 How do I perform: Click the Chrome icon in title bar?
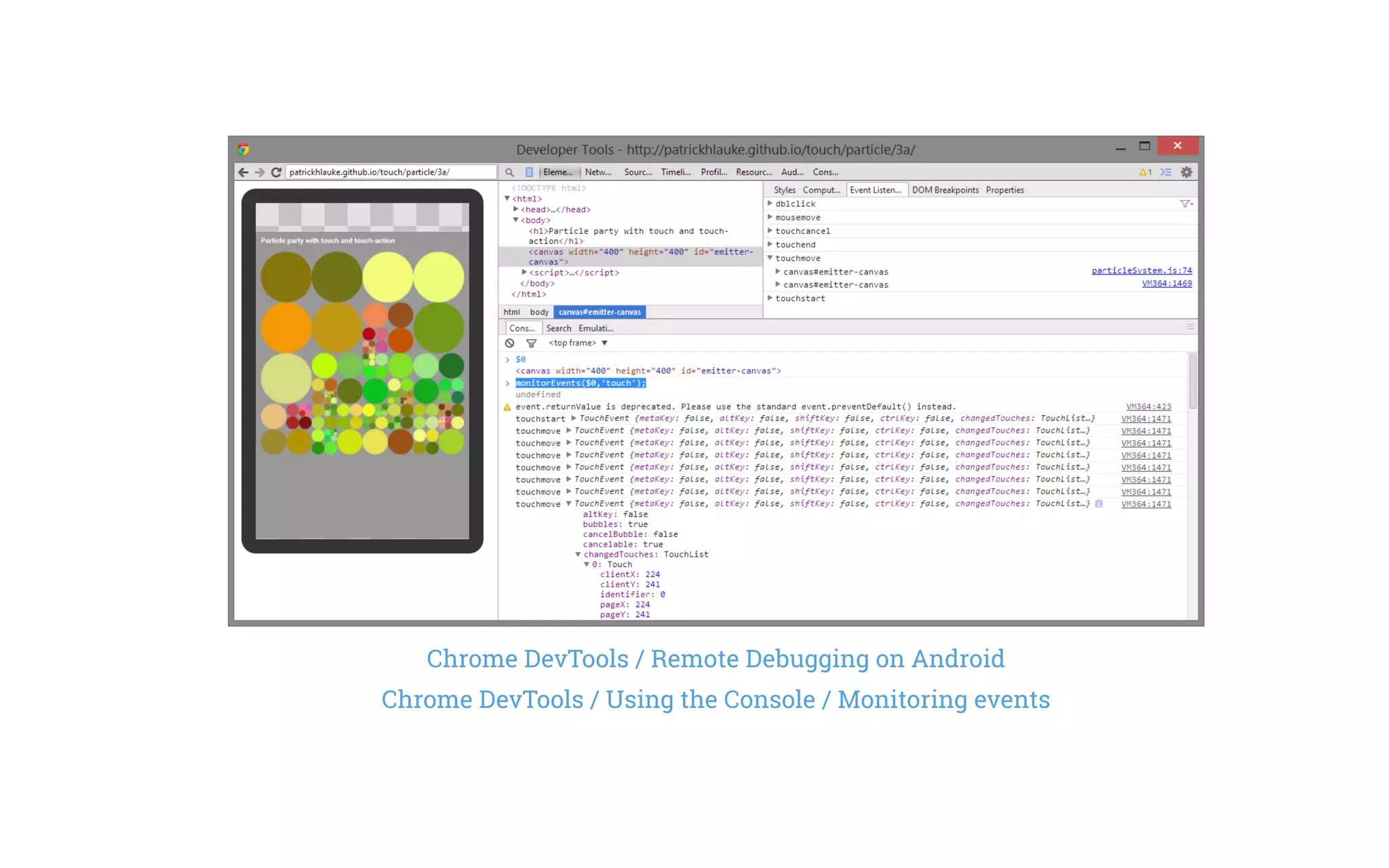point(243,149)
